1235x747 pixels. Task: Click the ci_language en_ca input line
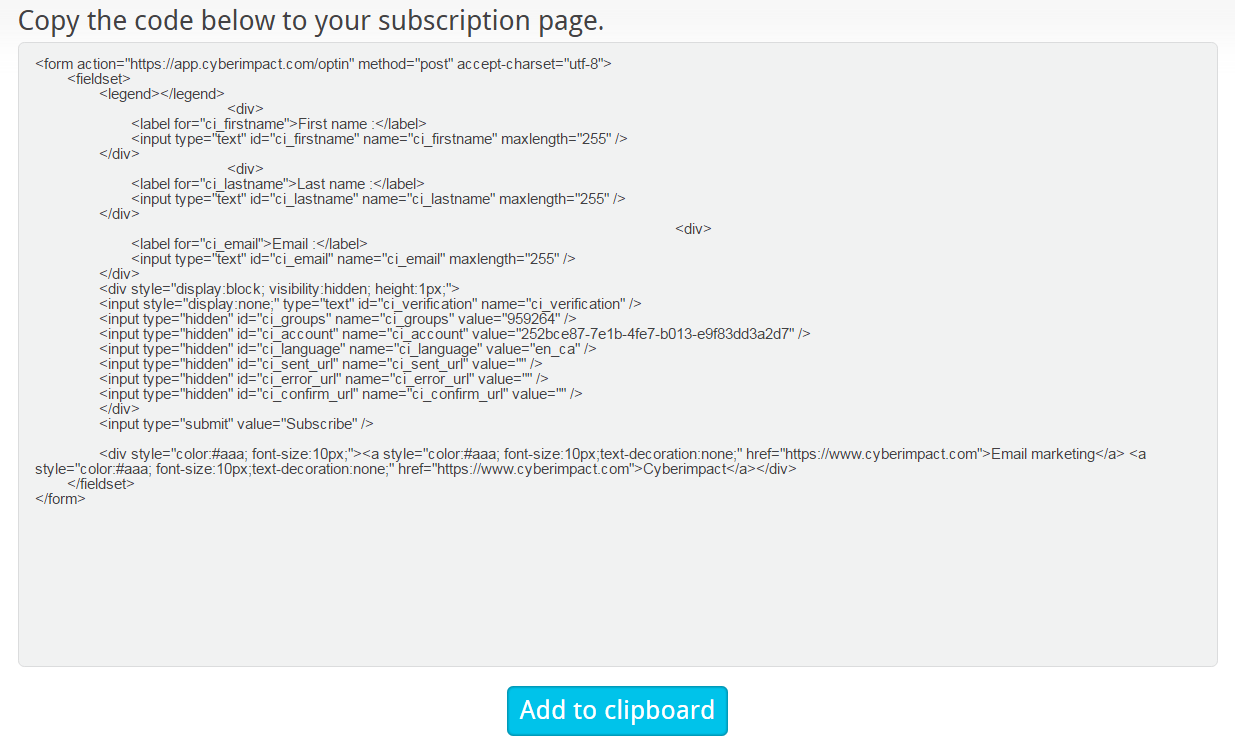(x=347, y=349)
